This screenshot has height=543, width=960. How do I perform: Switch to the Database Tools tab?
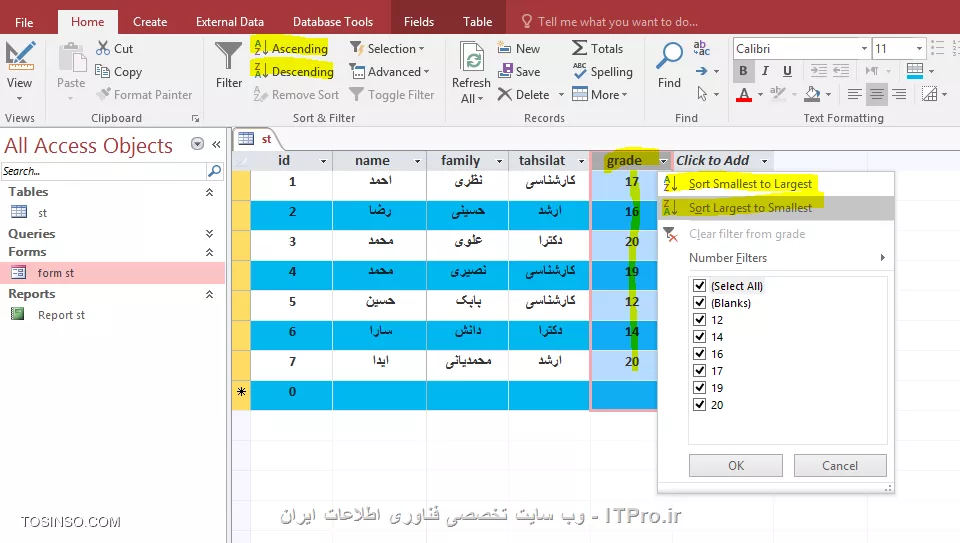(x=332, y=22)
